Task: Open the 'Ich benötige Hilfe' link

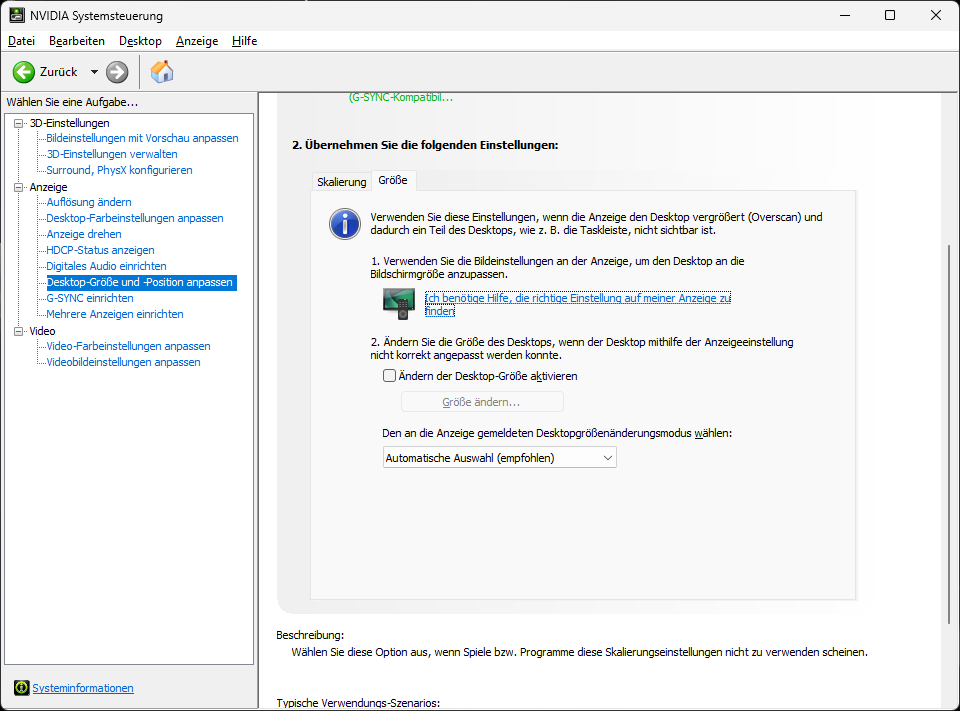Action: pyautogui.click(x=578, y=304)
